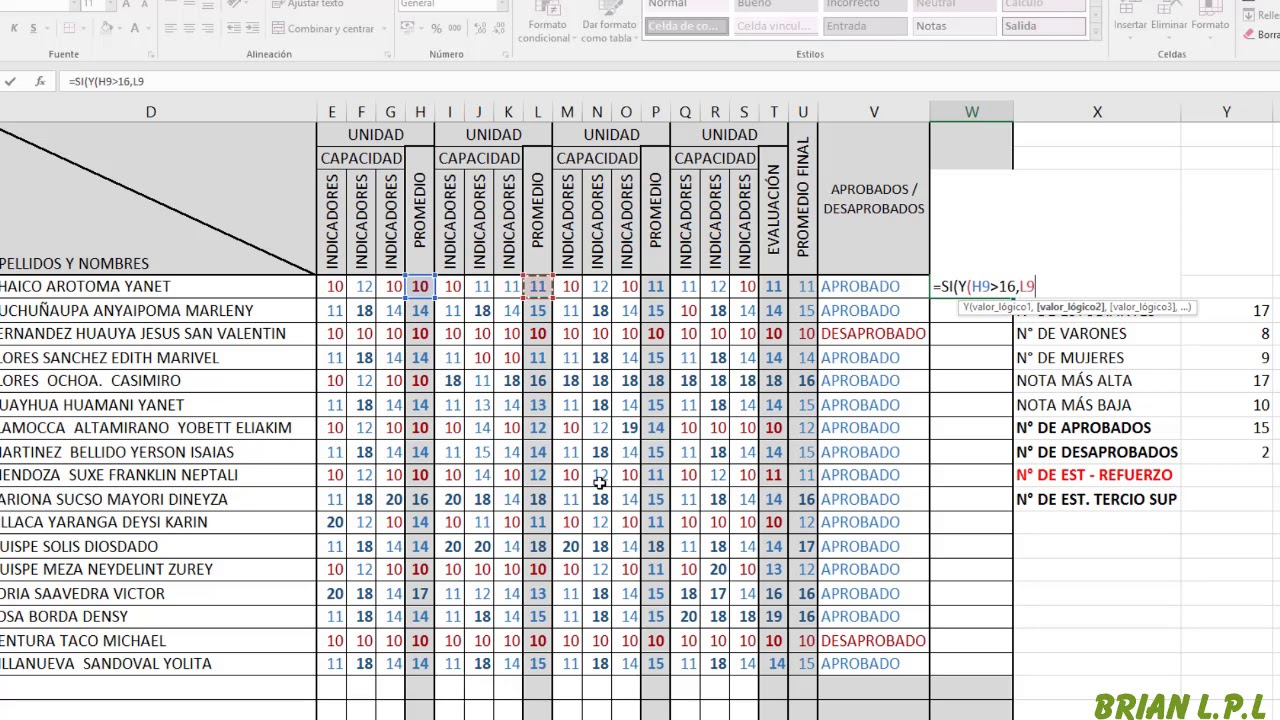
Task: Increase decimal places
Action: pos(480,28)
